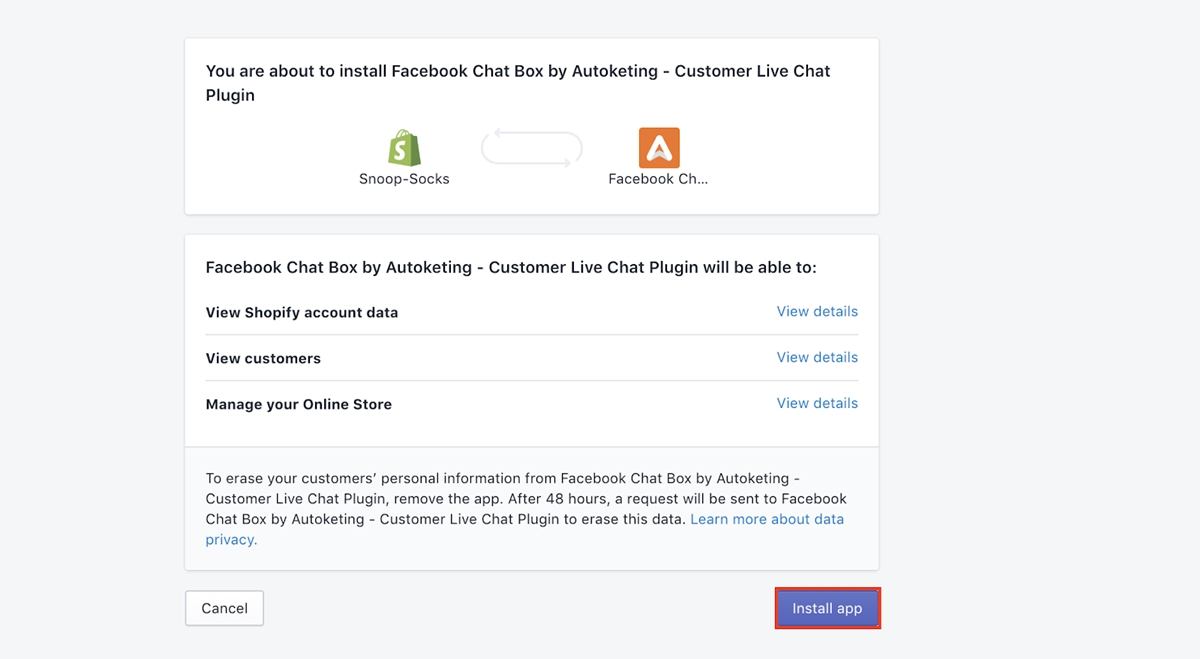Click the Shopify shopping bag icon
1200x659 pixels.
404,148
